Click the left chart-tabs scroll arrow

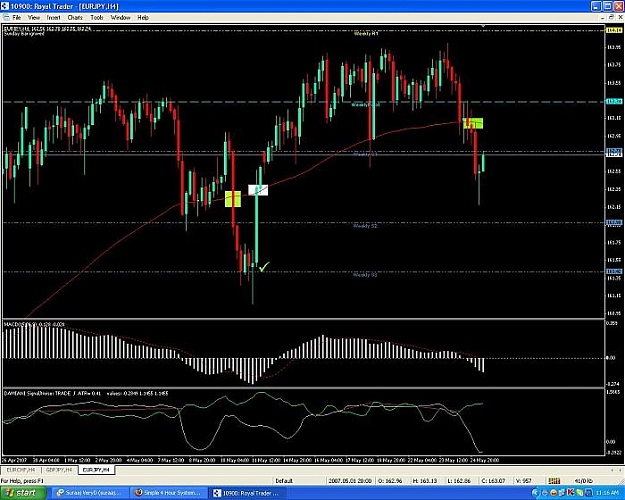[612, 470]
